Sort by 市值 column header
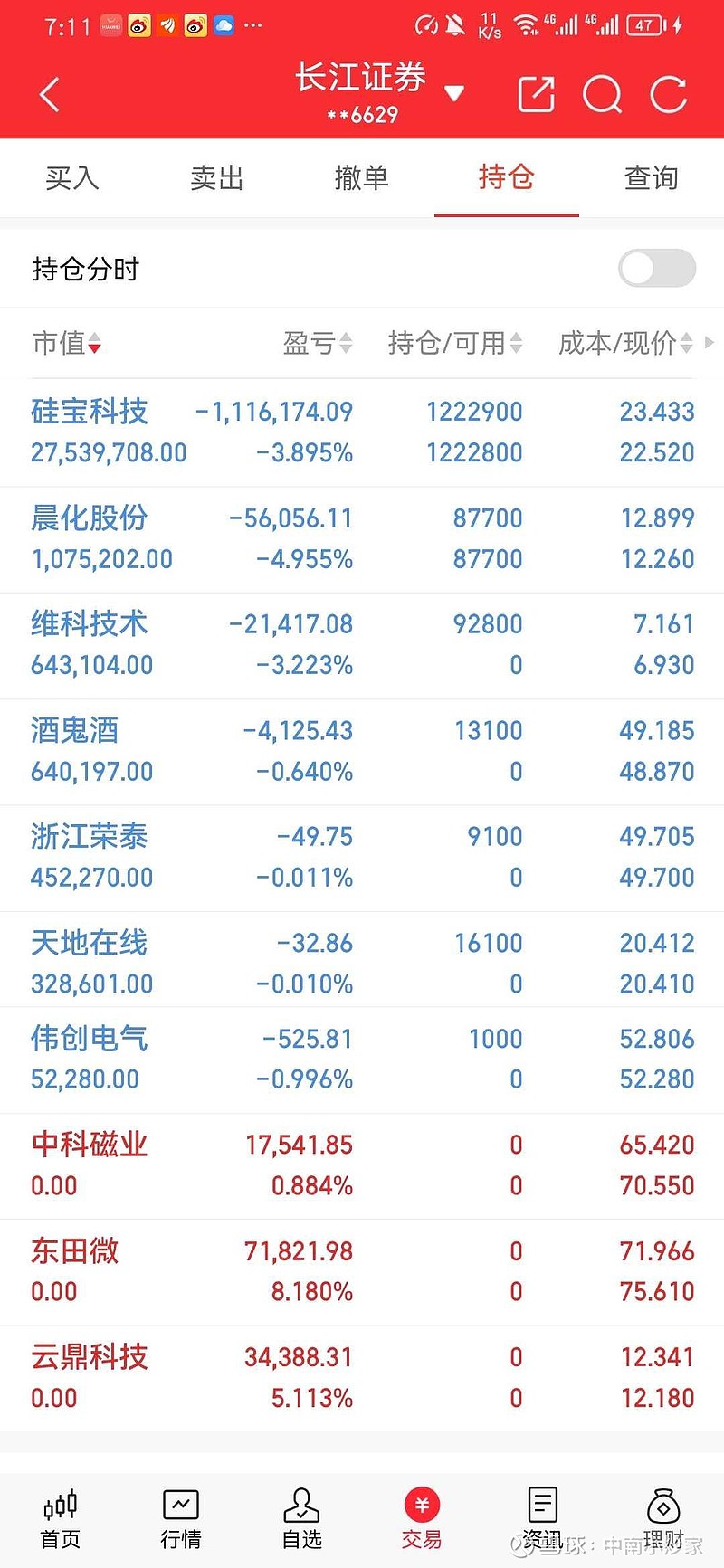The width and height of the screenshot is (724, 1568). click(x=67, y=343)
